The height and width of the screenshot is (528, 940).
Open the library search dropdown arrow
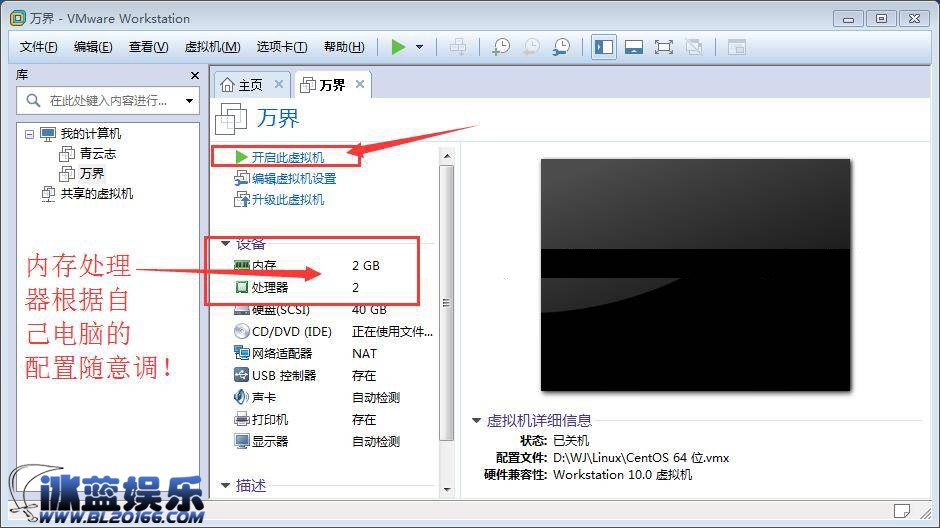tap(189, 101)
